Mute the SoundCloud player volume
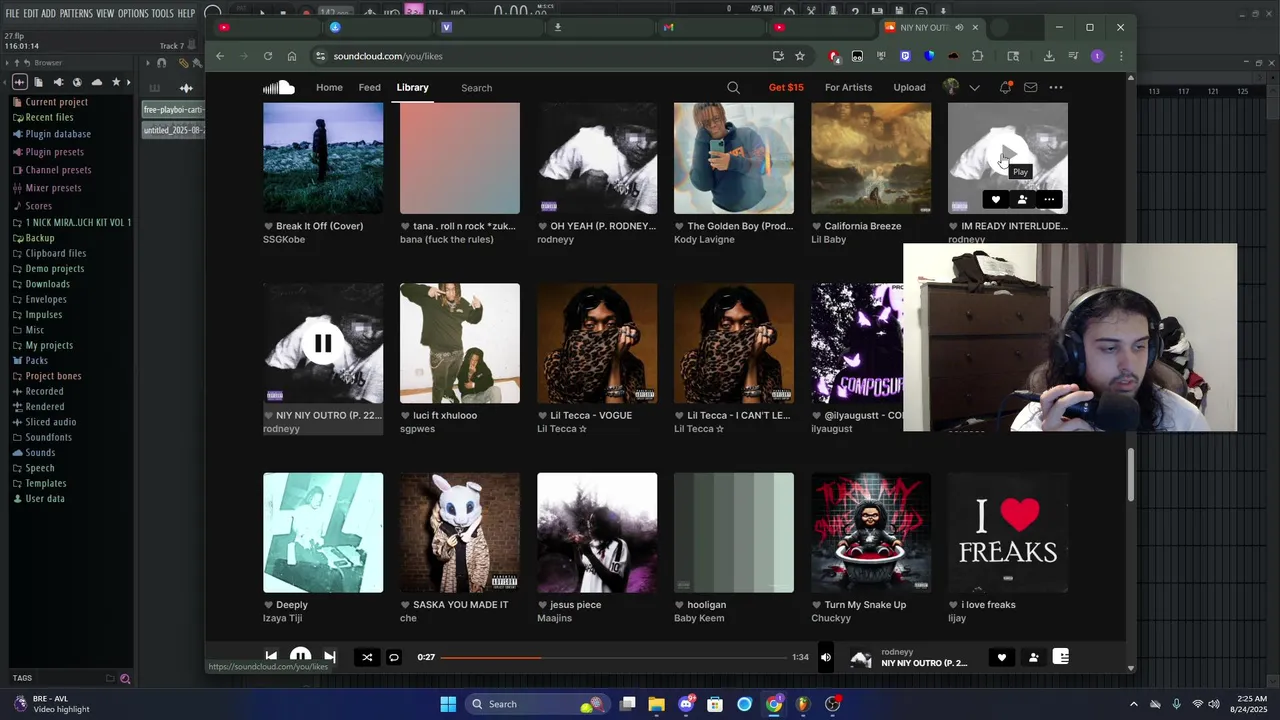The height and width of the screenshot is (720, 1280). [825, 657]
